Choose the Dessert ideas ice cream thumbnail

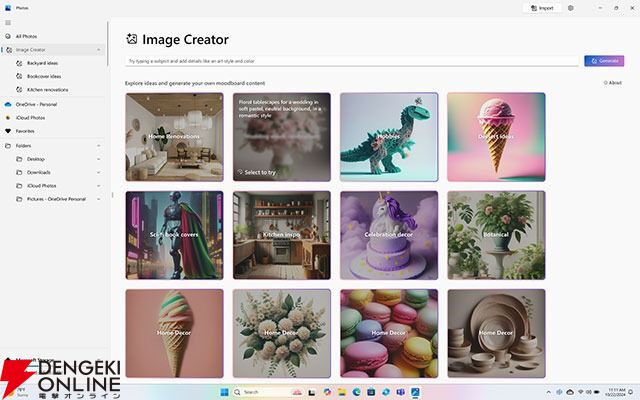(x=495, y=135)
